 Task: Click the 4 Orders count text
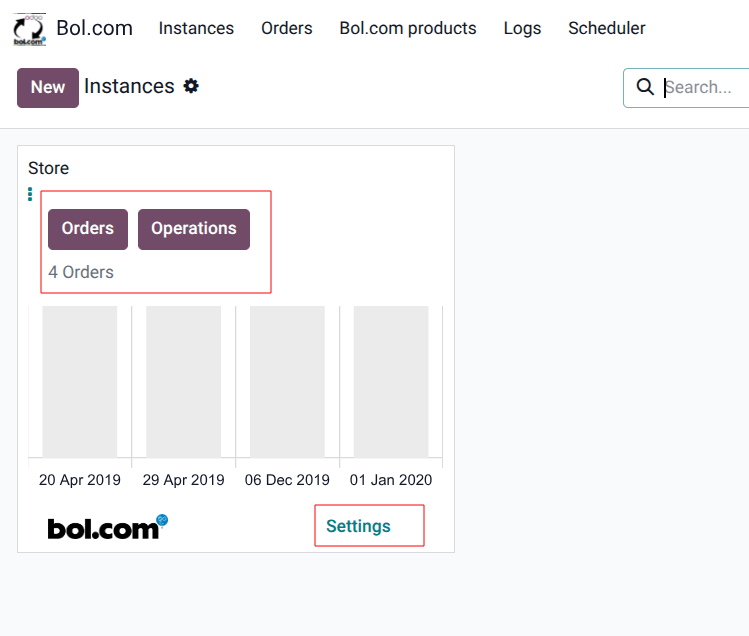pos(81,272)
